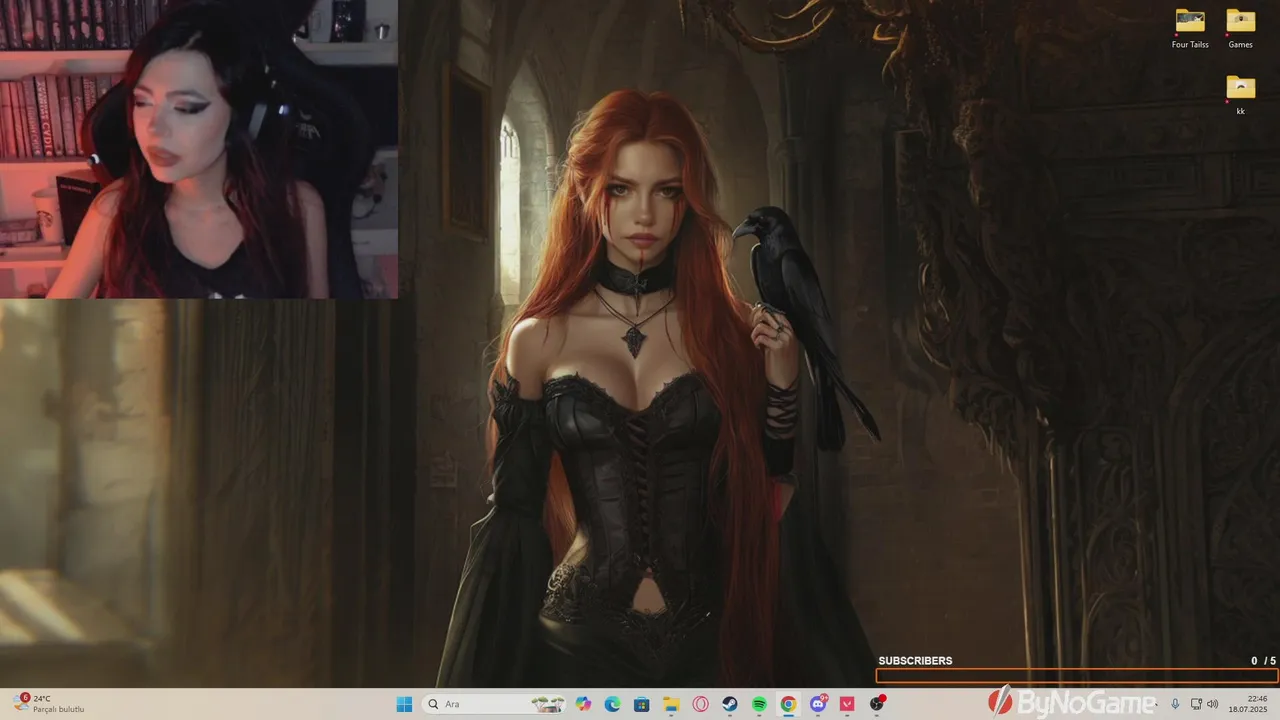Open Microsoft Edge from the taskbar
The image size is (1280, 720).
(x=612, y=704)
